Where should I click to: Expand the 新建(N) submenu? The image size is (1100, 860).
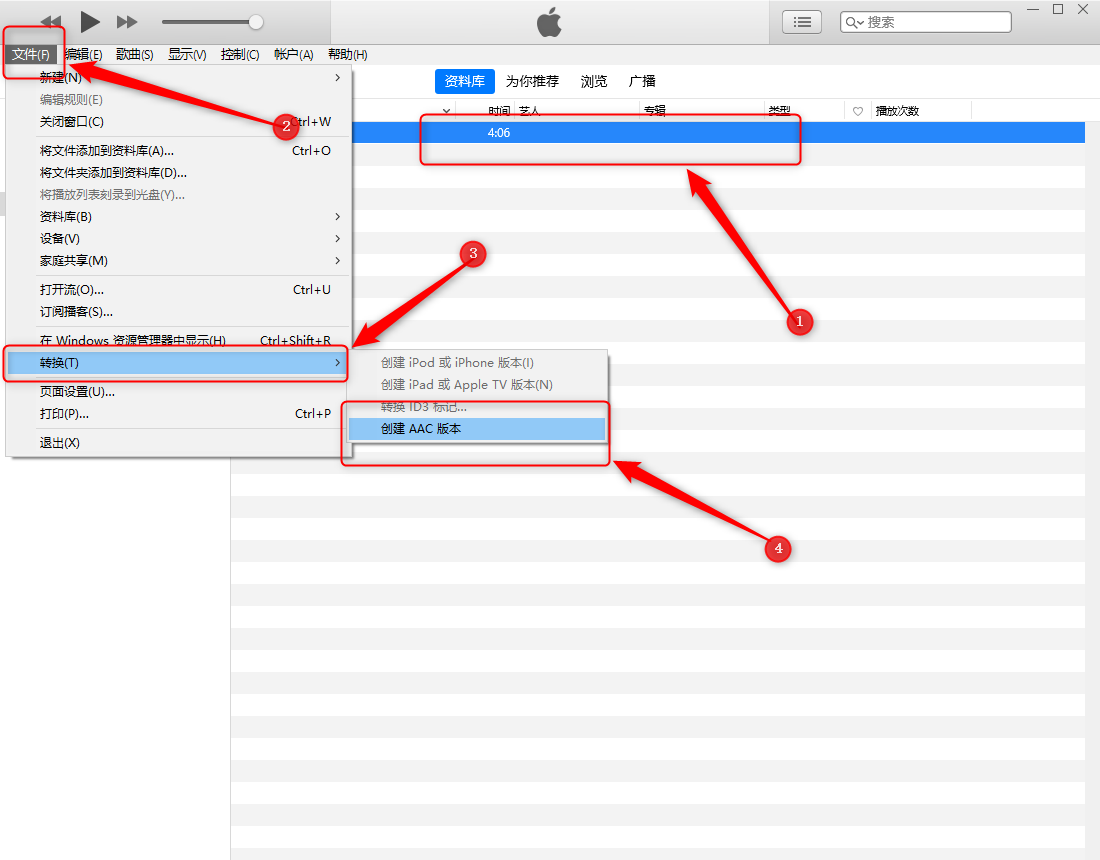178,78
